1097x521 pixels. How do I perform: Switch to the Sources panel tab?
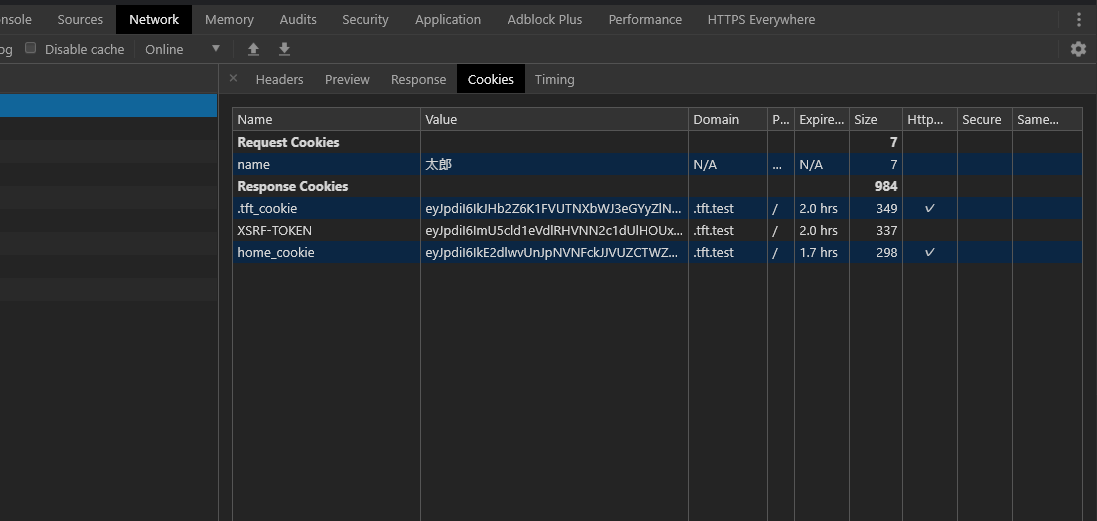[80, 19]
